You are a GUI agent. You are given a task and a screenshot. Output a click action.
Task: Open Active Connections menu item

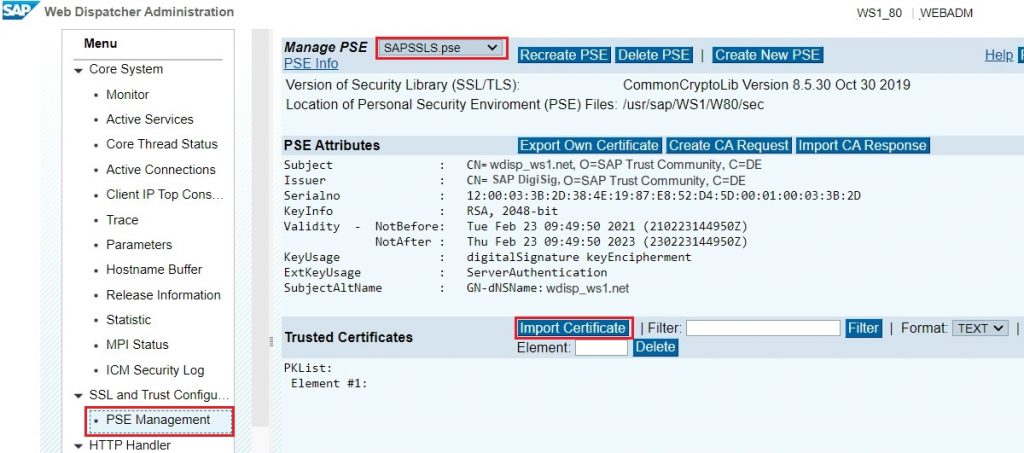point(161,170)
